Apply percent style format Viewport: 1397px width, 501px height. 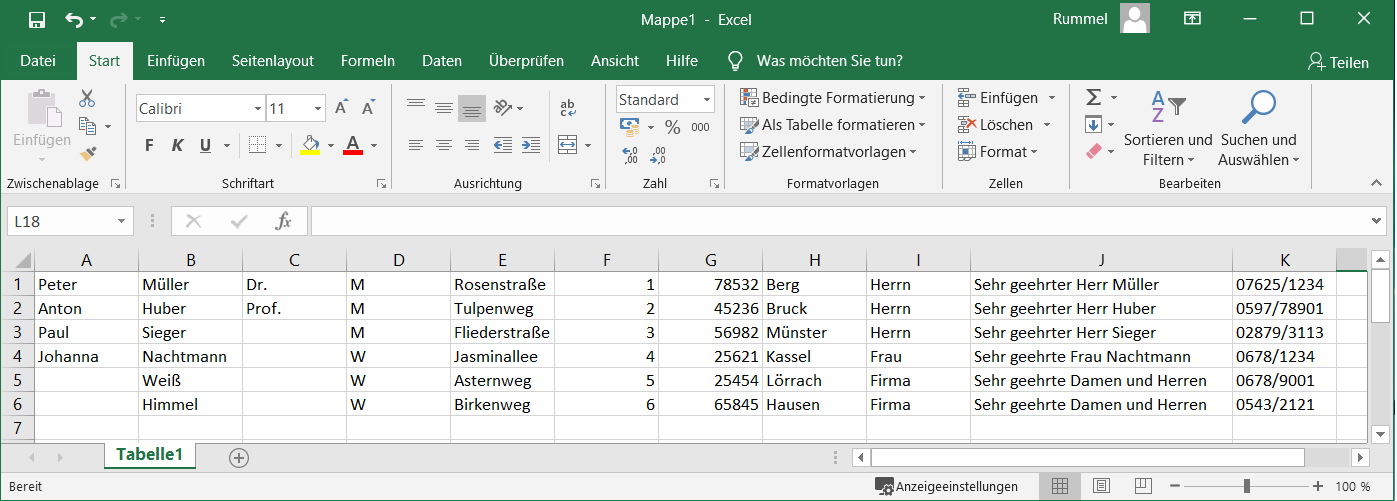pyautogui.click(x=673, y=127)
